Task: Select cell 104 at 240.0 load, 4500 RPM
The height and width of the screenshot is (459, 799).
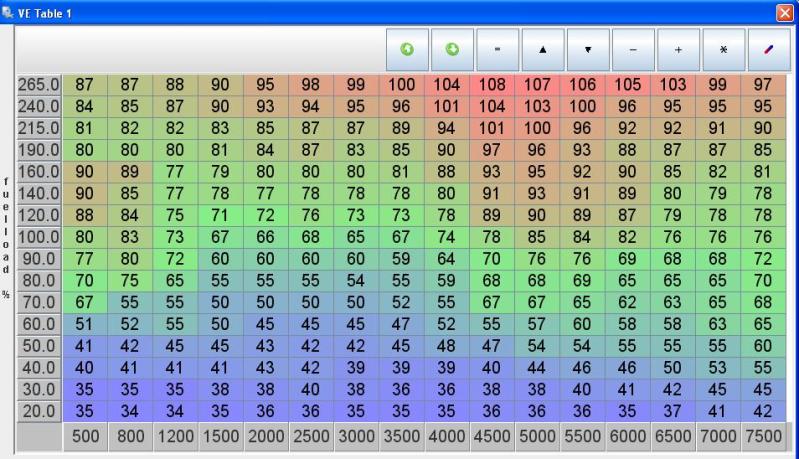Action: 492,106
